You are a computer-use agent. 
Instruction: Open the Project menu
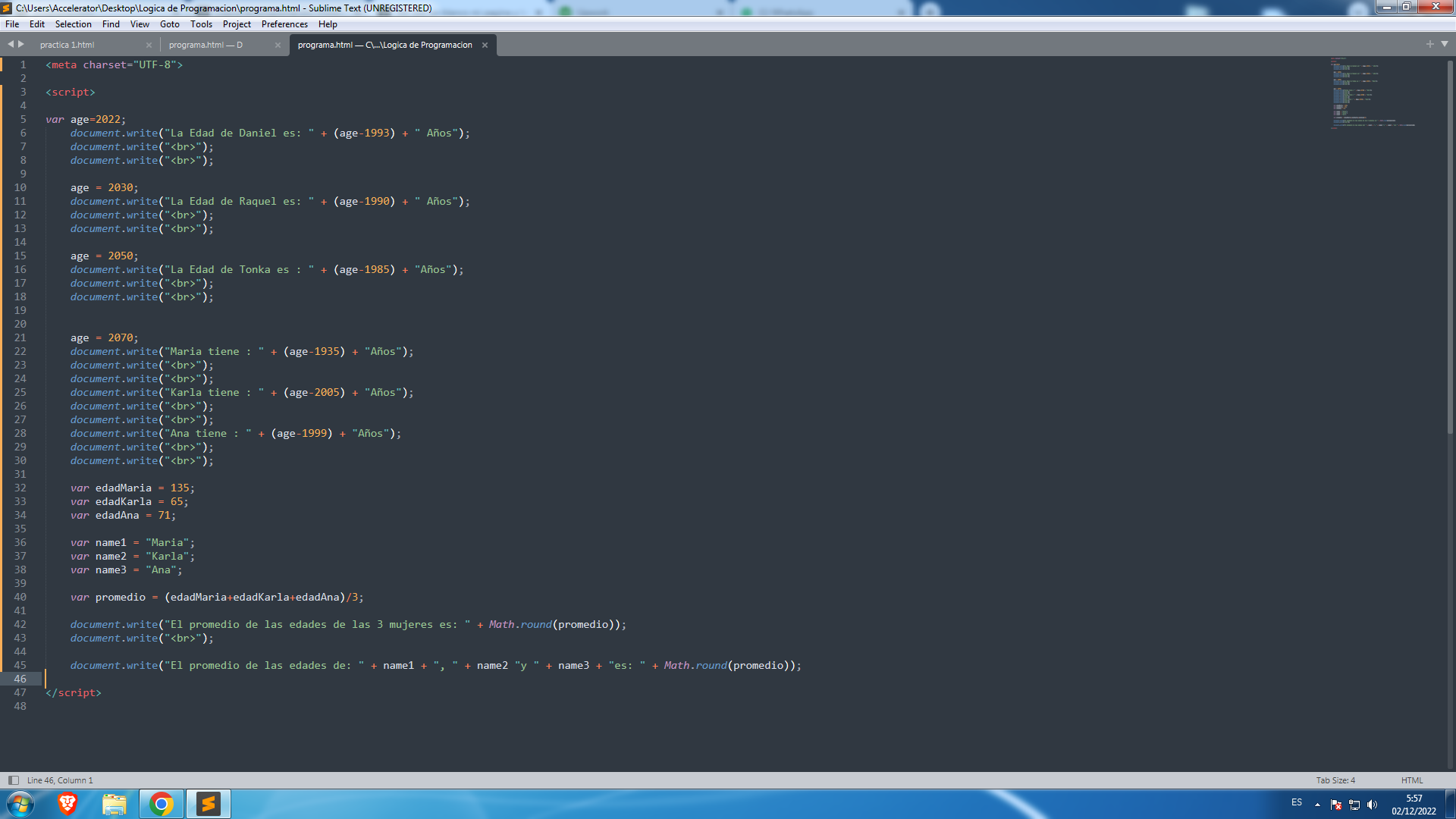pos(237,24)
